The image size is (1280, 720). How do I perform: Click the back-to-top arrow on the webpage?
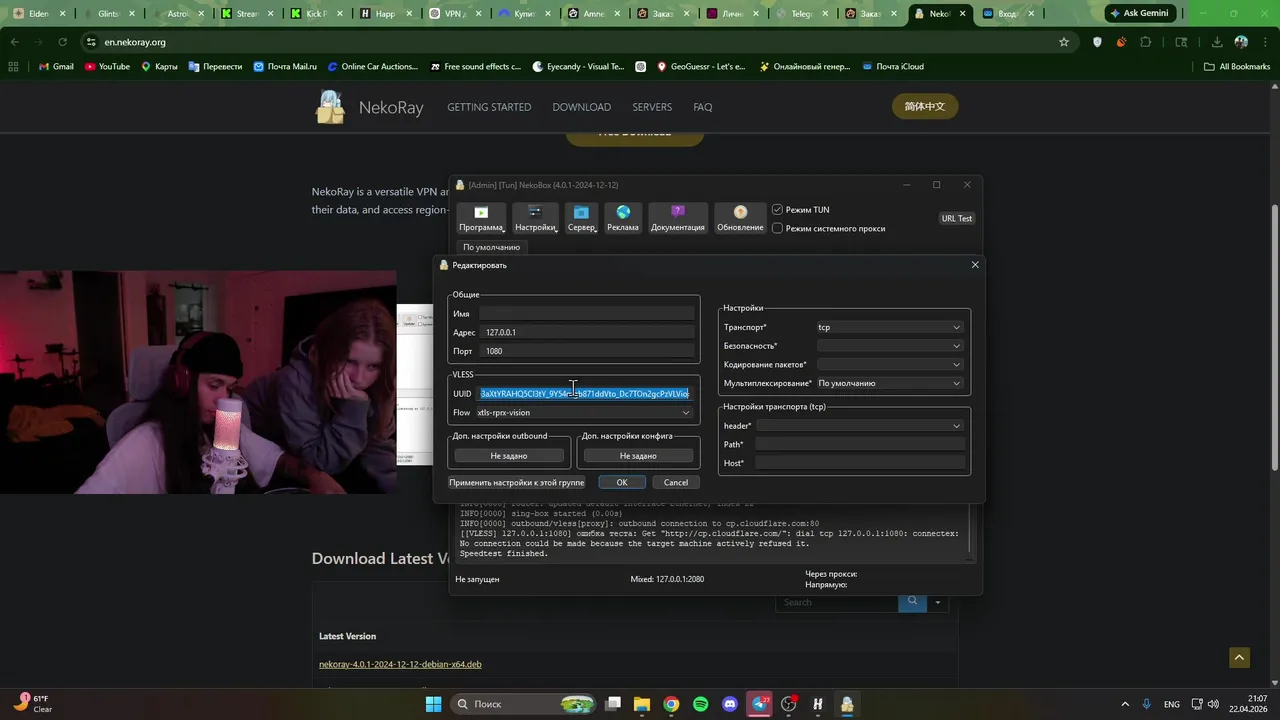click(1240, 657)
